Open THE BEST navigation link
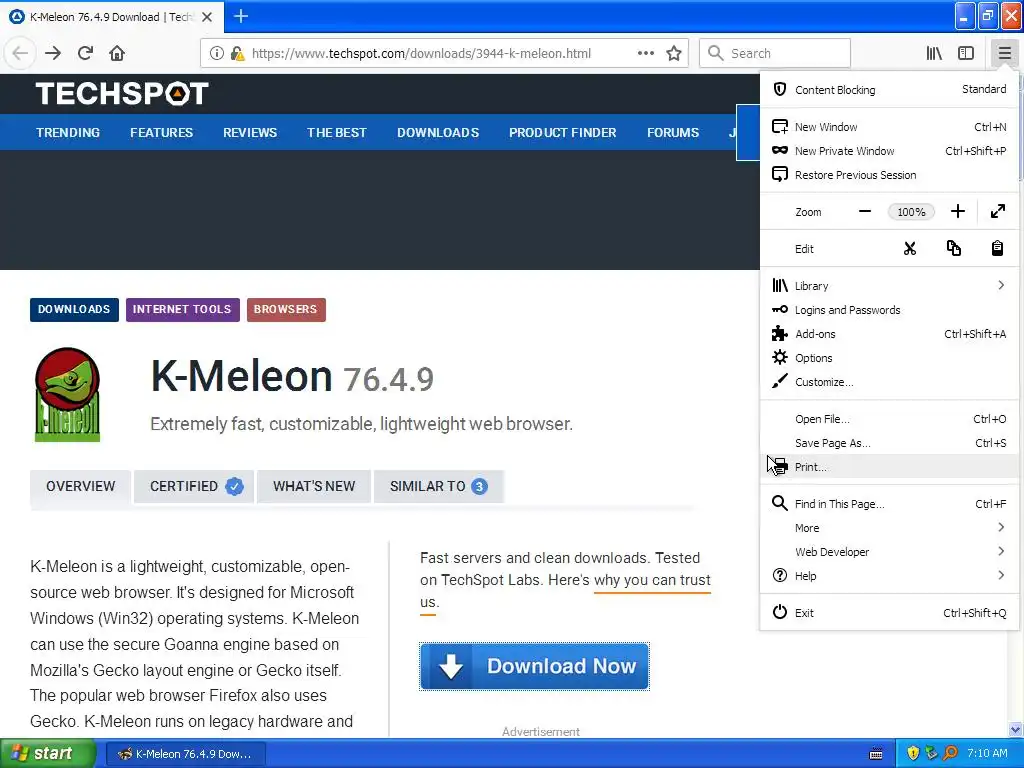Image resolution: width=1024 pixels, height=768 pixels. click(337, 133)
